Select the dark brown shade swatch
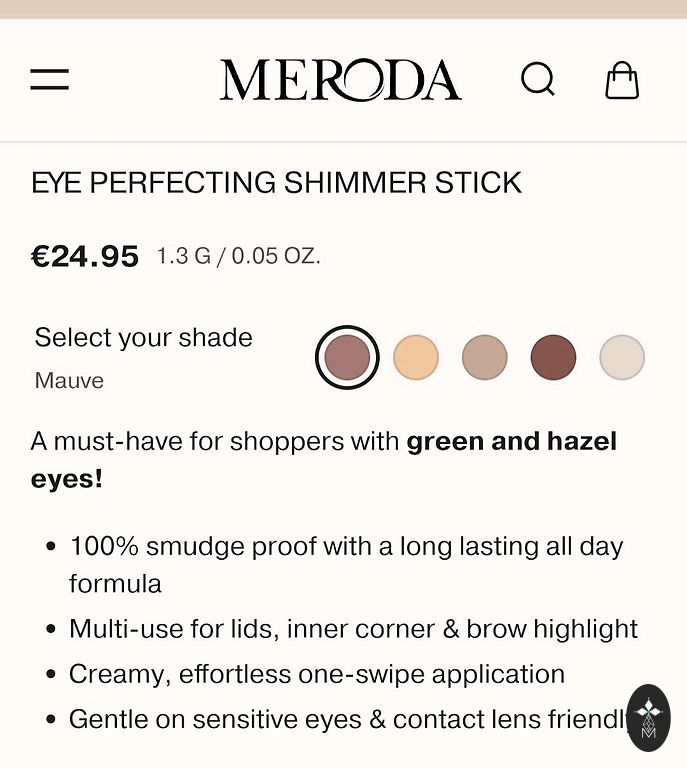Screen dimensions: 687x768 553,357
